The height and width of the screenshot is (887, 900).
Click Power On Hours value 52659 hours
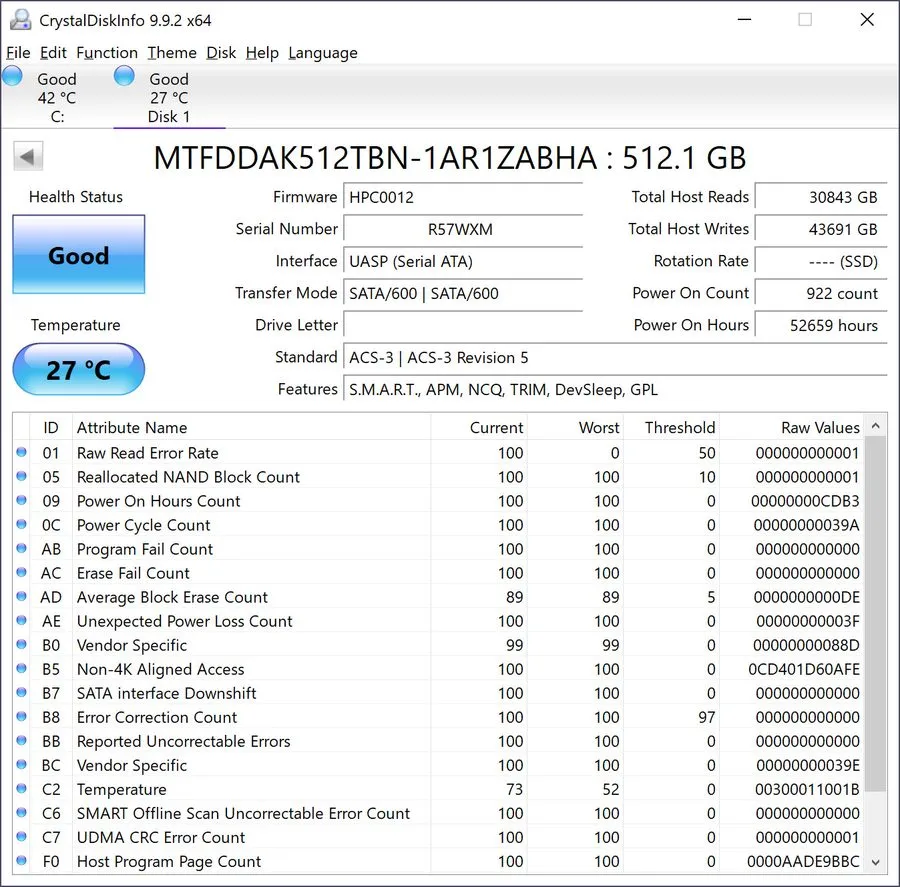click(821, 326)
